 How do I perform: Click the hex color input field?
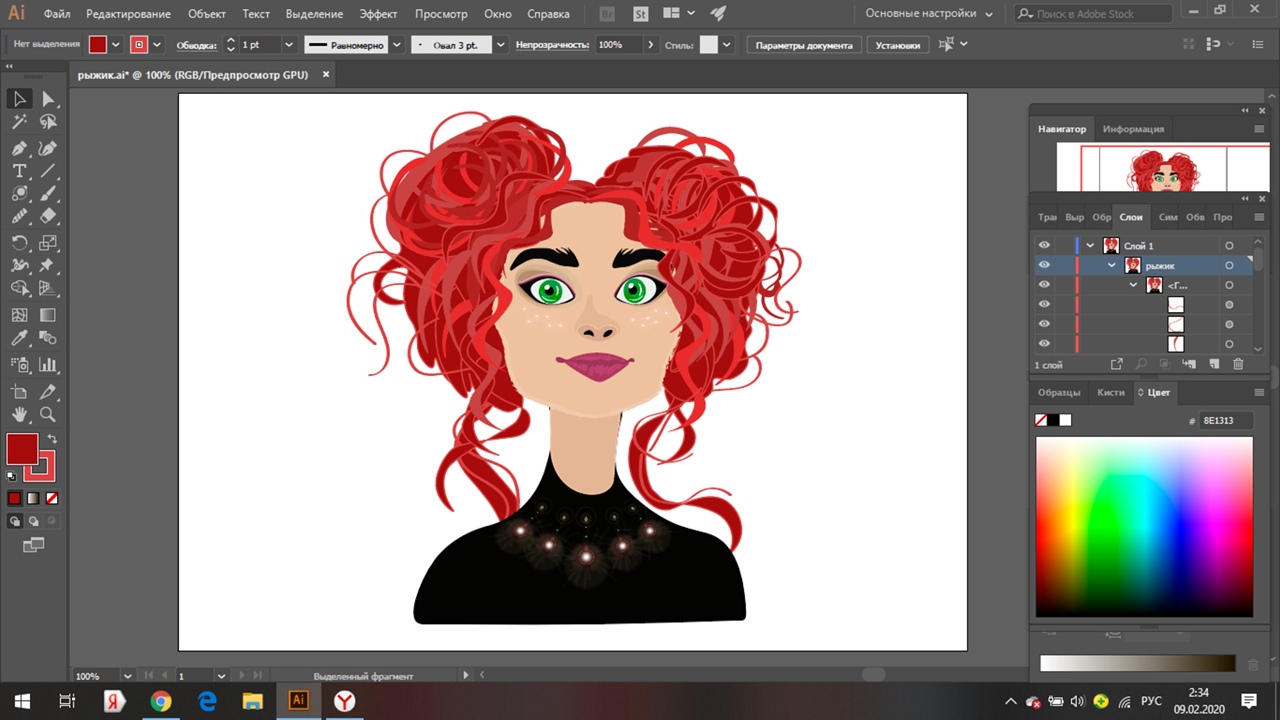1225,421
